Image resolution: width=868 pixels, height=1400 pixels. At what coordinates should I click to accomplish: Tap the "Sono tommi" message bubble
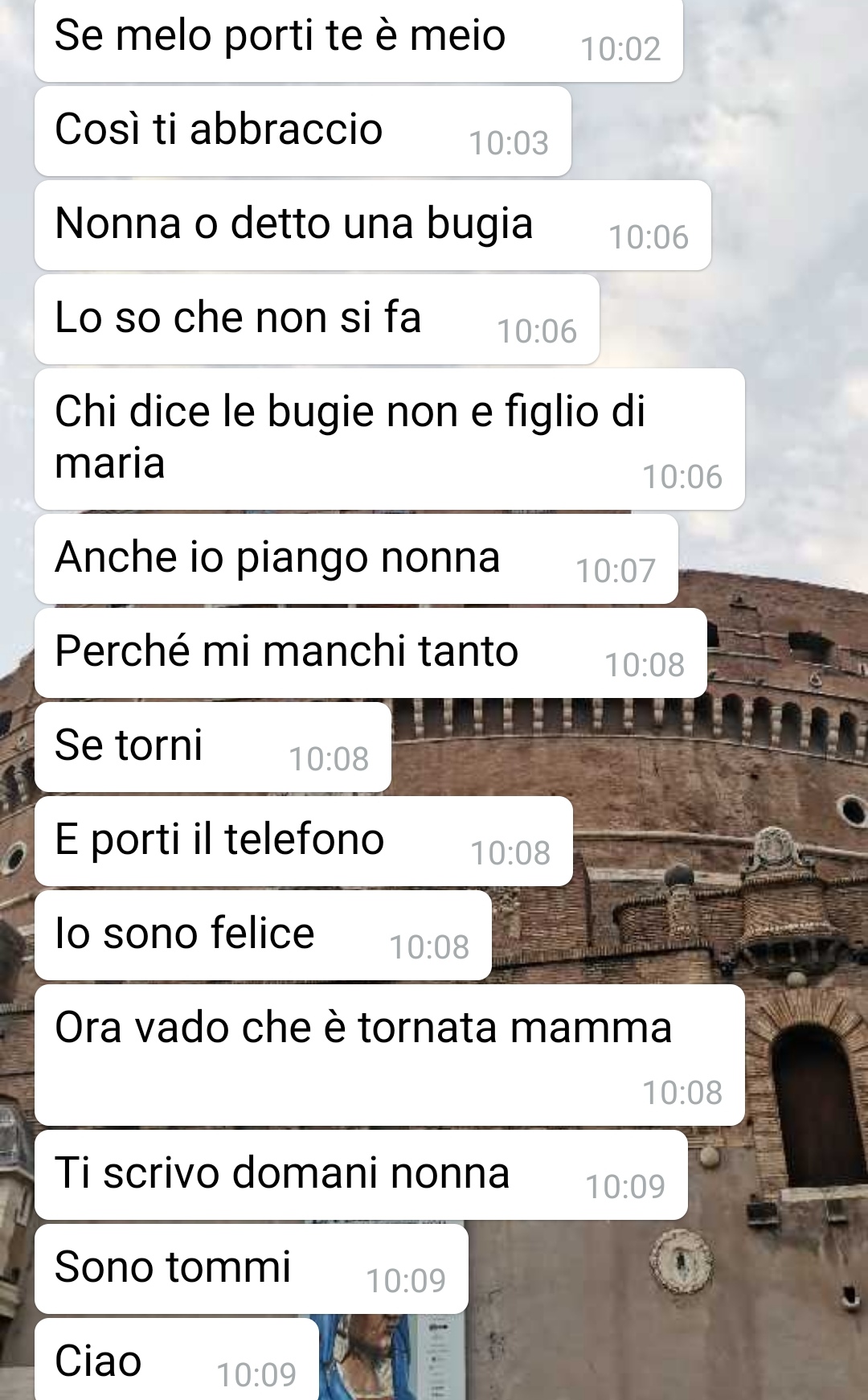pyautogui.click(x=252, y=1269)
